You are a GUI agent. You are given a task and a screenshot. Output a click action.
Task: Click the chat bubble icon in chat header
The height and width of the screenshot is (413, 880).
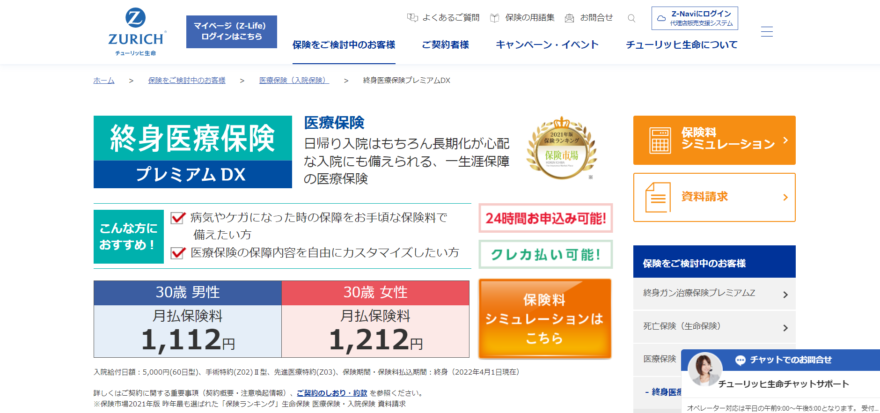click(740, 360)
